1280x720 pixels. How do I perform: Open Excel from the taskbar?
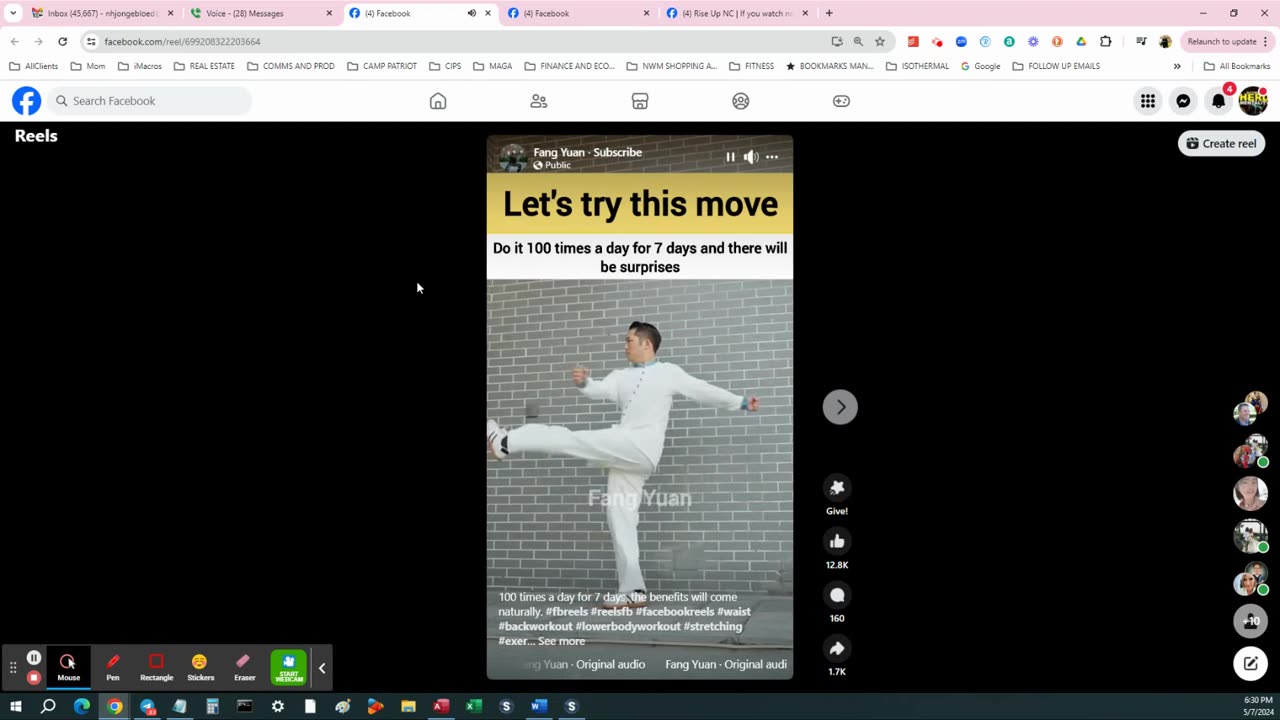(473, 706)
